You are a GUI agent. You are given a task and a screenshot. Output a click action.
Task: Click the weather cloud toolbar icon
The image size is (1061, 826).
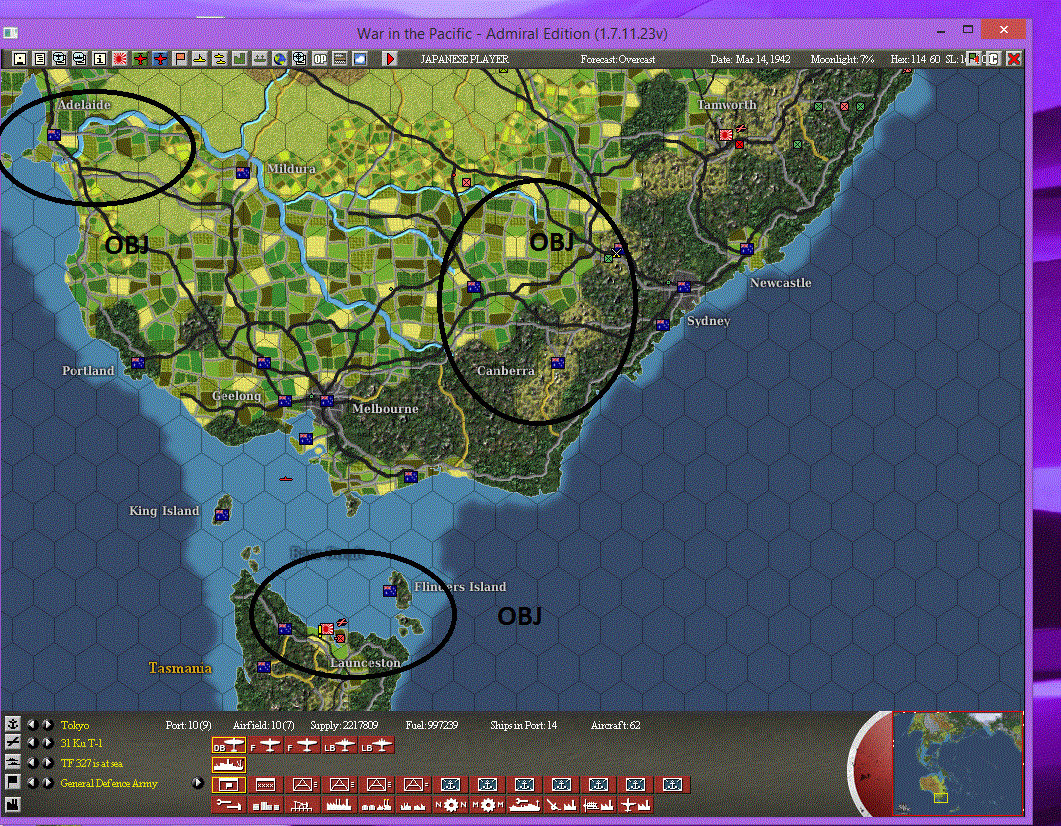[x=359, y=59]
